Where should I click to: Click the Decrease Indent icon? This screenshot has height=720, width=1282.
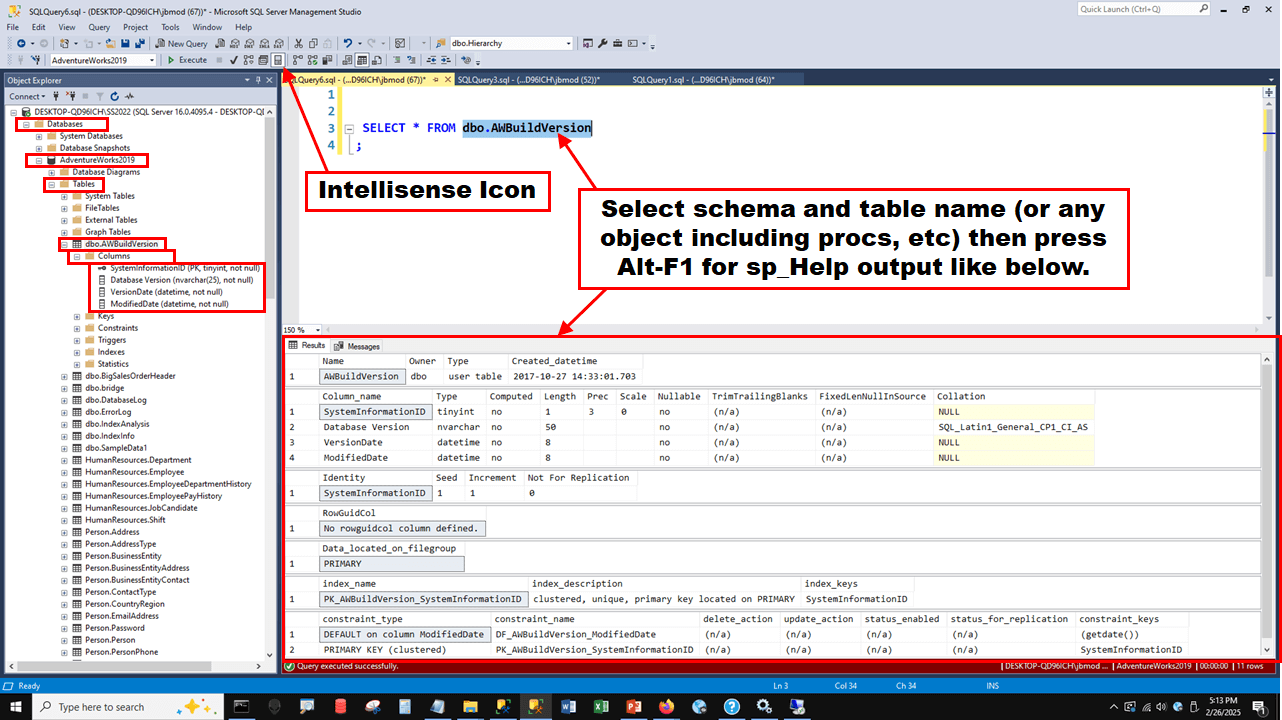pos(430,60)
